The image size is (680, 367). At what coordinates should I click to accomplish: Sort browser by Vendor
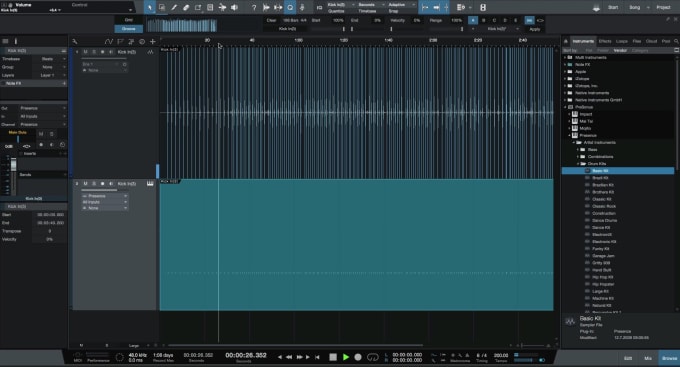tap(620, 50)
